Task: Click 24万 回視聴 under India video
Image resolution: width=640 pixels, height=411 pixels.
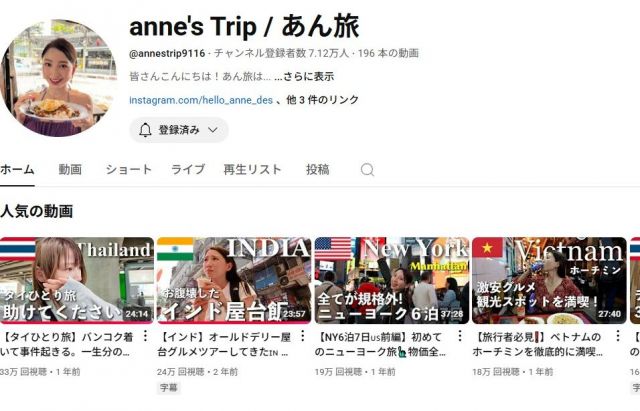Action: click(x=180, y=372)
